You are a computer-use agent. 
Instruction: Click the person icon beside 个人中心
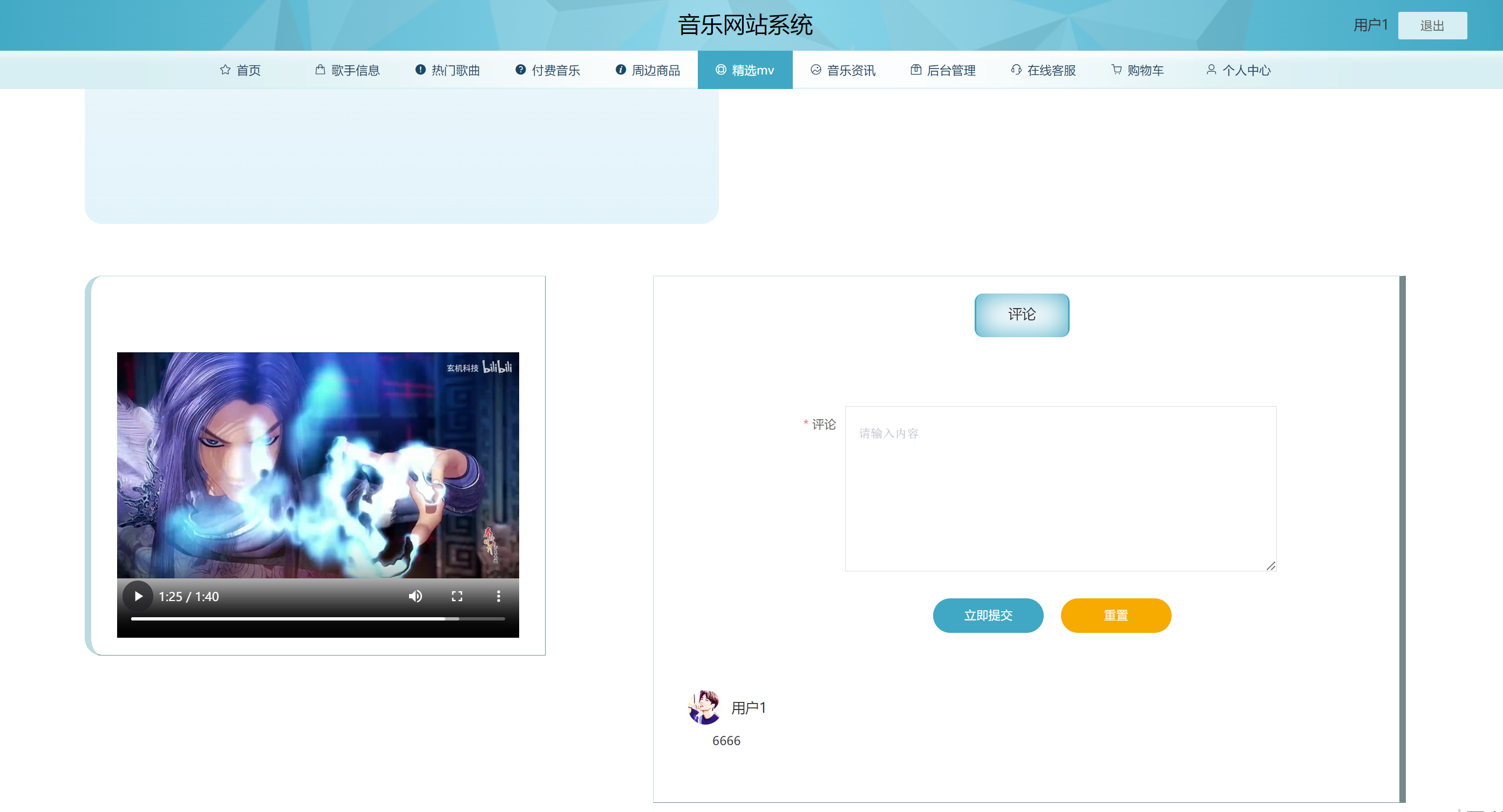pos(1211,70)
